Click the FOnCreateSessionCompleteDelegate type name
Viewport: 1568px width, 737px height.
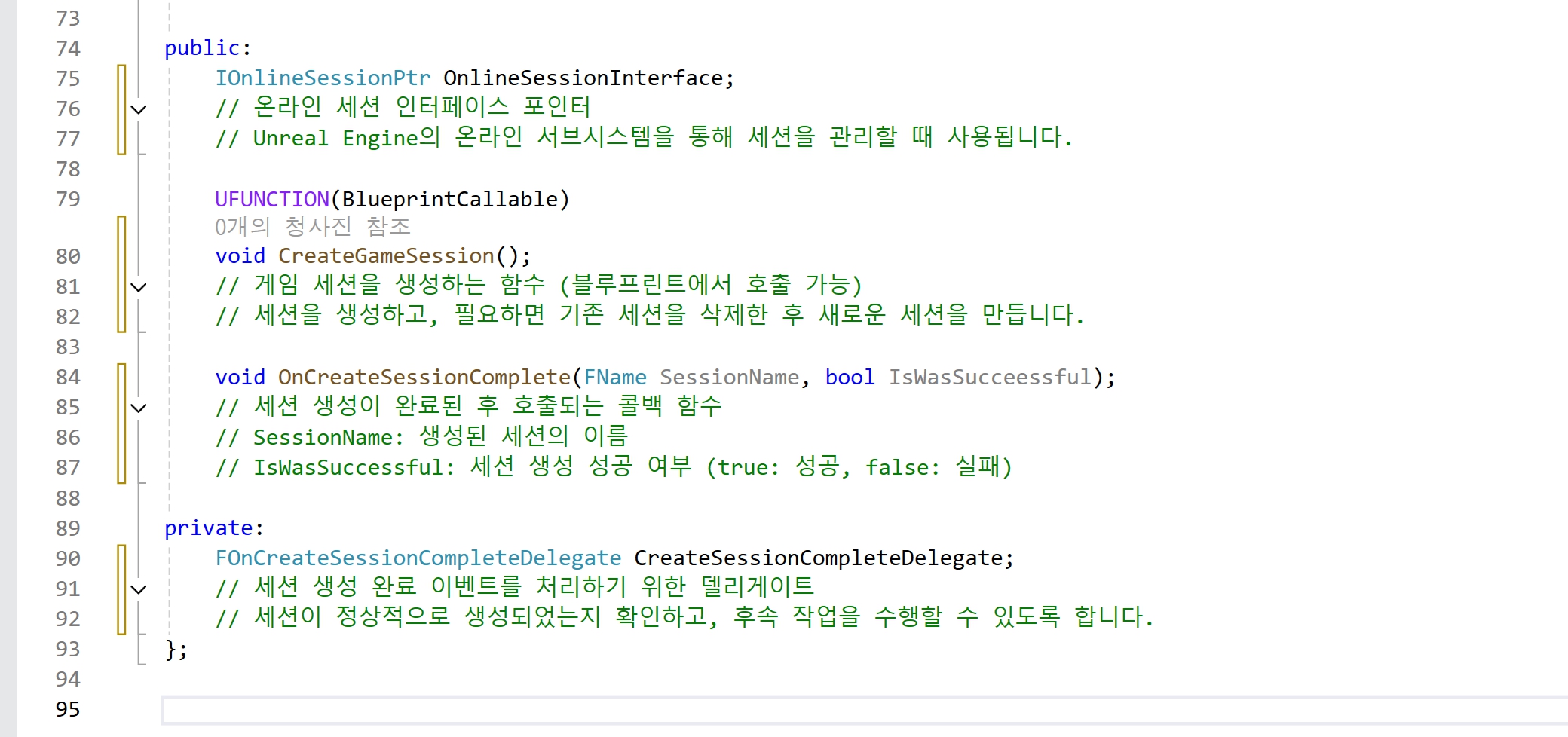tap(418, 558)
